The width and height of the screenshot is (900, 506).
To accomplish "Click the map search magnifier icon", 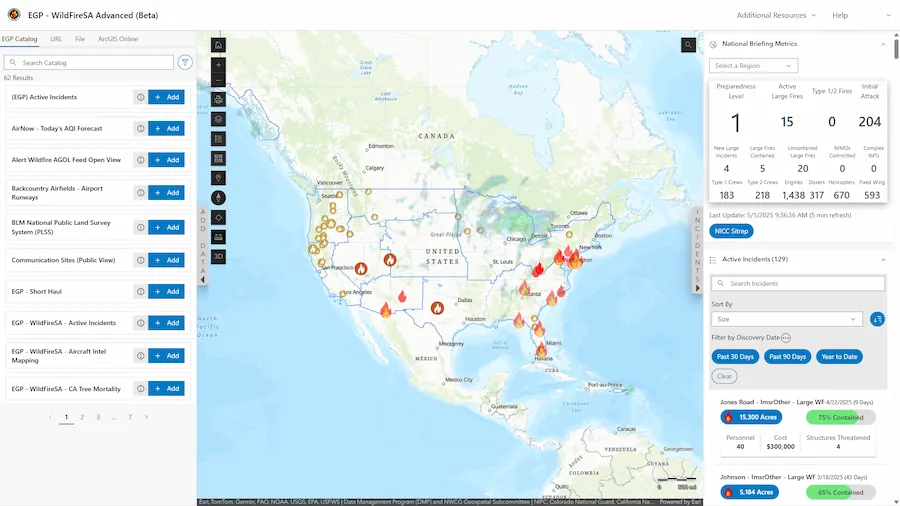I will click(x=689, y=45).
